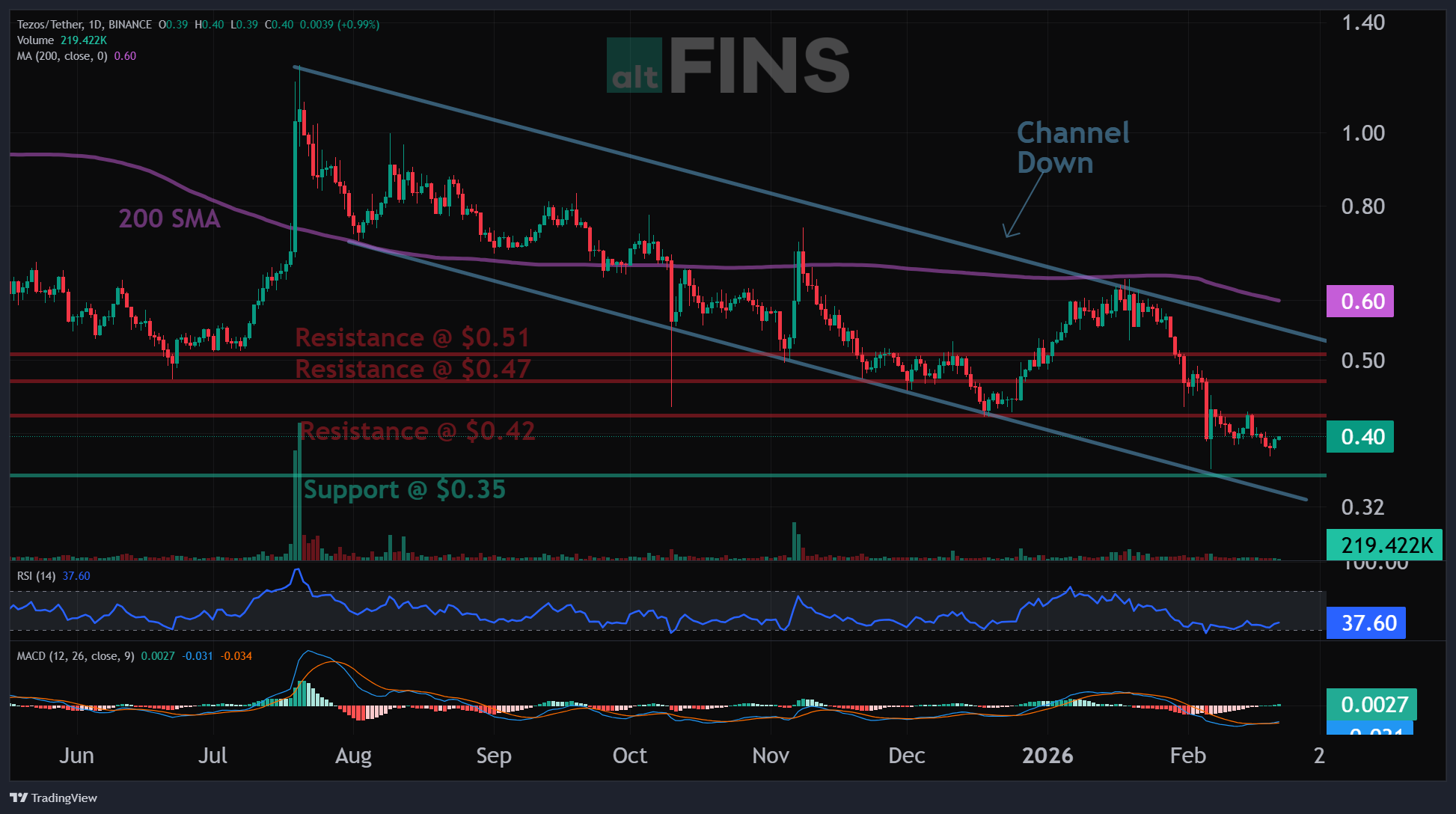1456x814 pixels.
Task: Click the TradingView logo icon
Action: [x=19, y=798]
